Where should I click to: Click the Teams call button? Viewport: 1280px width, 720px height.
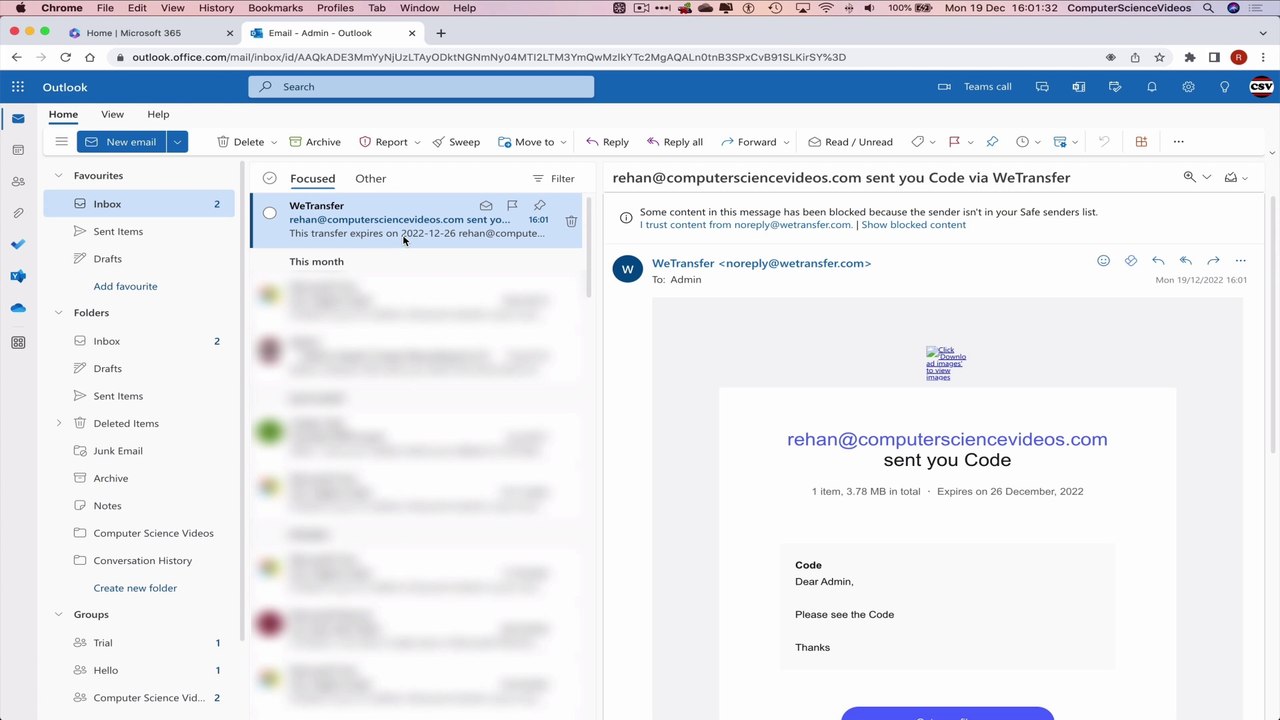click(975, 87)
